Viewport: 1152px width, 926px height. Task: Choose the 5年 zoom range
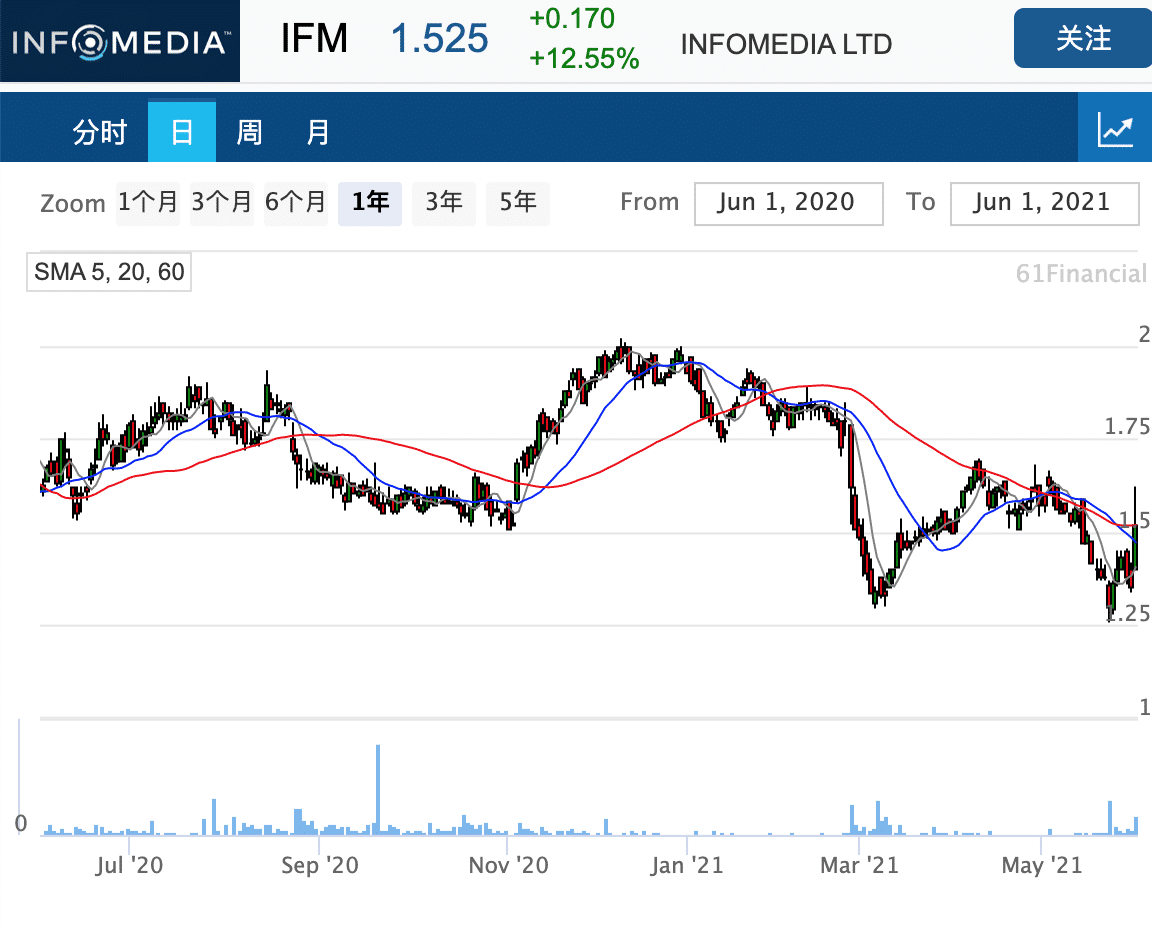518,202
